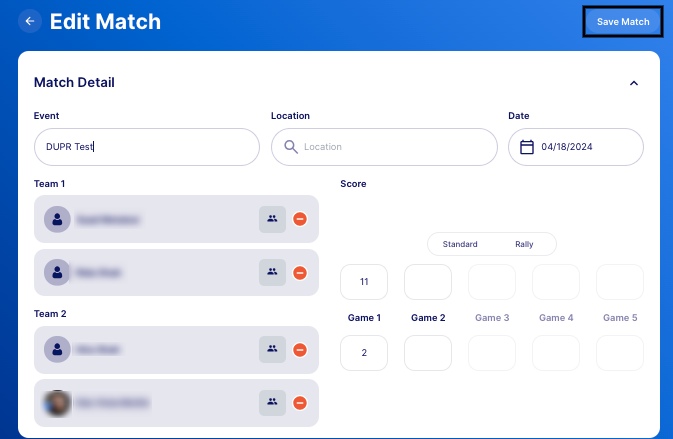The height and width of the screenshot is (439, 673).
Task: Click group icon on second Team 1 player
Action: (x=272, y=273)
